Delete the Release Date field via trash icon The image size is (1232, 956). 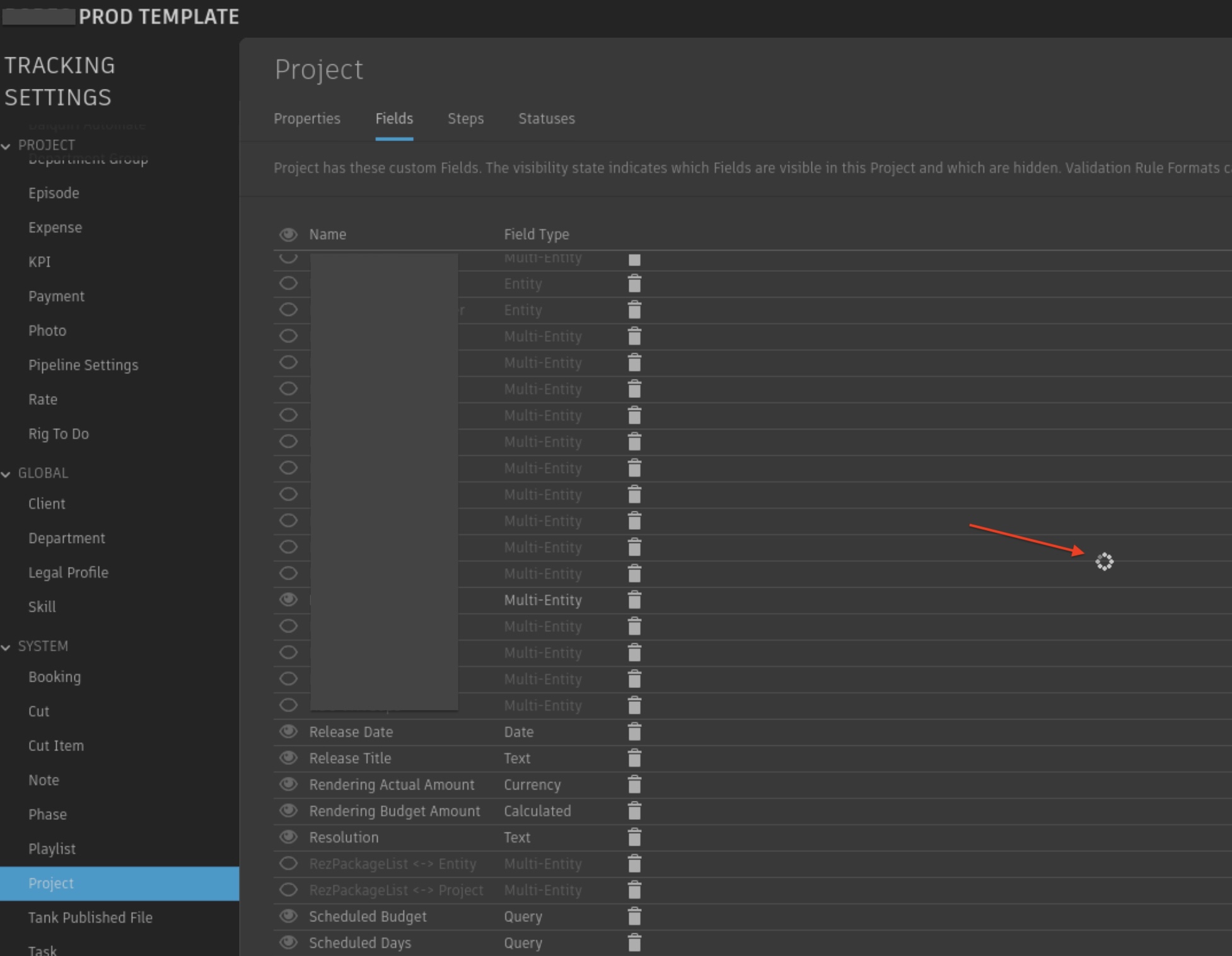pyautogui.click(x=634, y=732)
